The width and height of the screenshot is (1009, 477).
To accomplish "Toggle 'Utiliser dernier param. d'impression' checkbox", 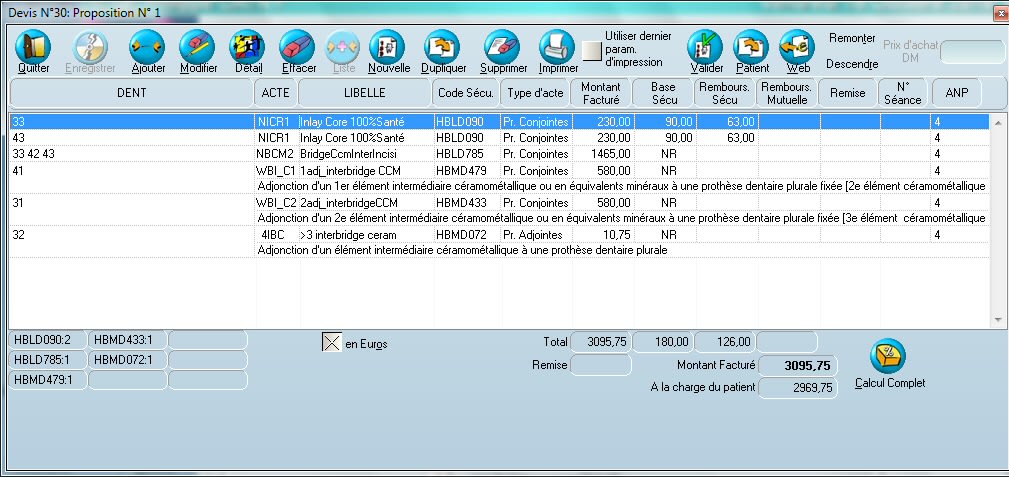I will click(x=593, y=50).
